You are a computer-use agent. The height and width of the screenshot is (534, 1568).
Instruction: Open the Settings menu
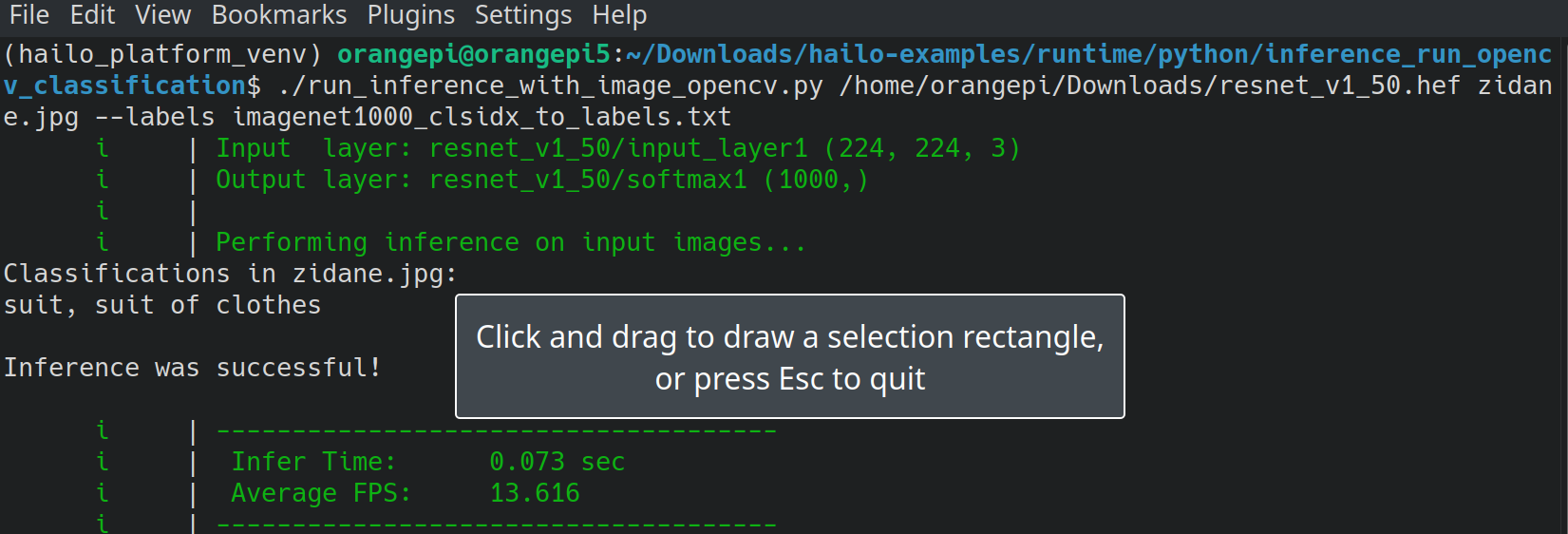(522, 15)
